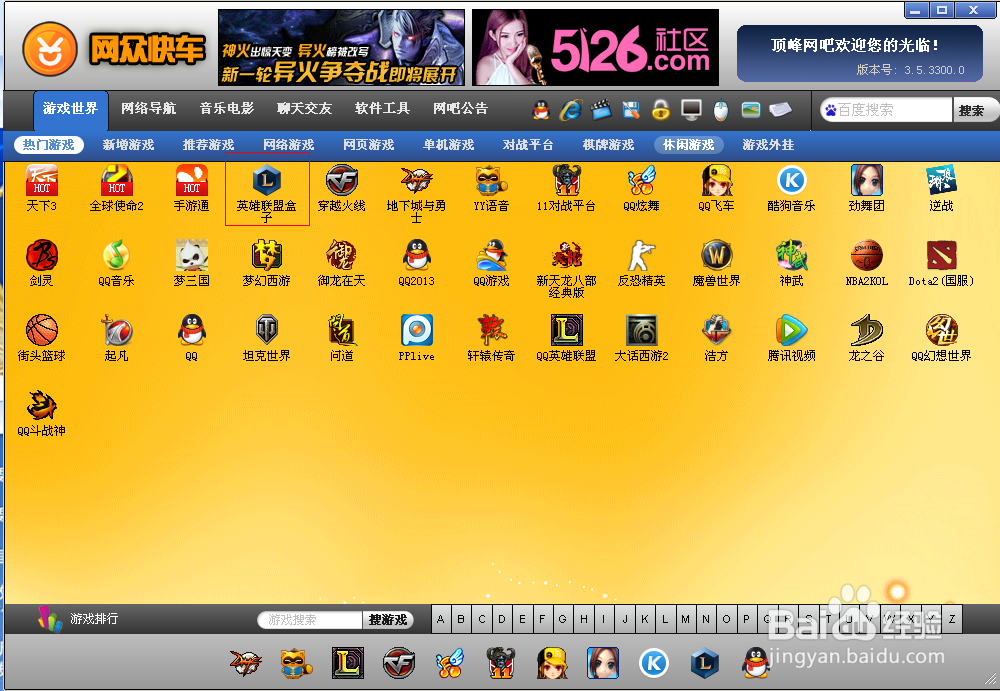Open 御龙在天 game icon

pos(342,262)
